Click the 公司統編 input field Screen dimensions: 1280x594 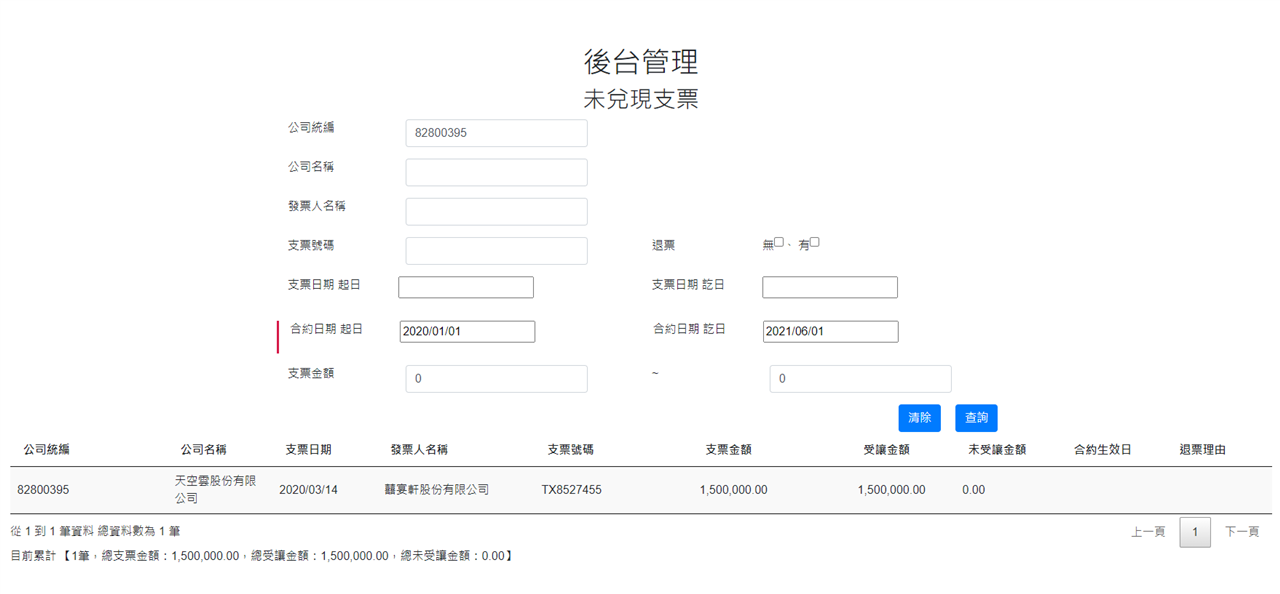click(496, 133)
